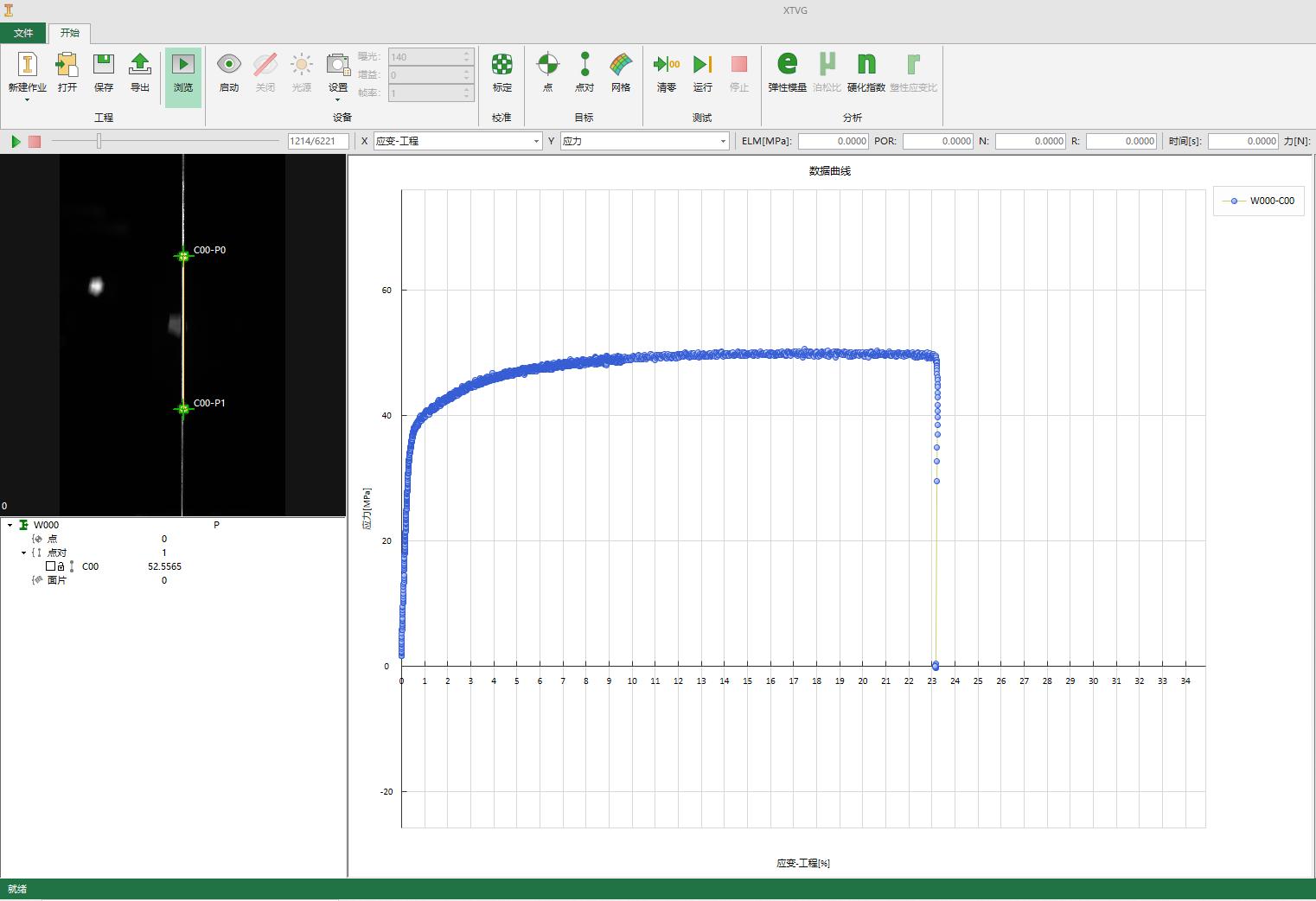Start the camera with 启动 eye icon

[229, 65]
